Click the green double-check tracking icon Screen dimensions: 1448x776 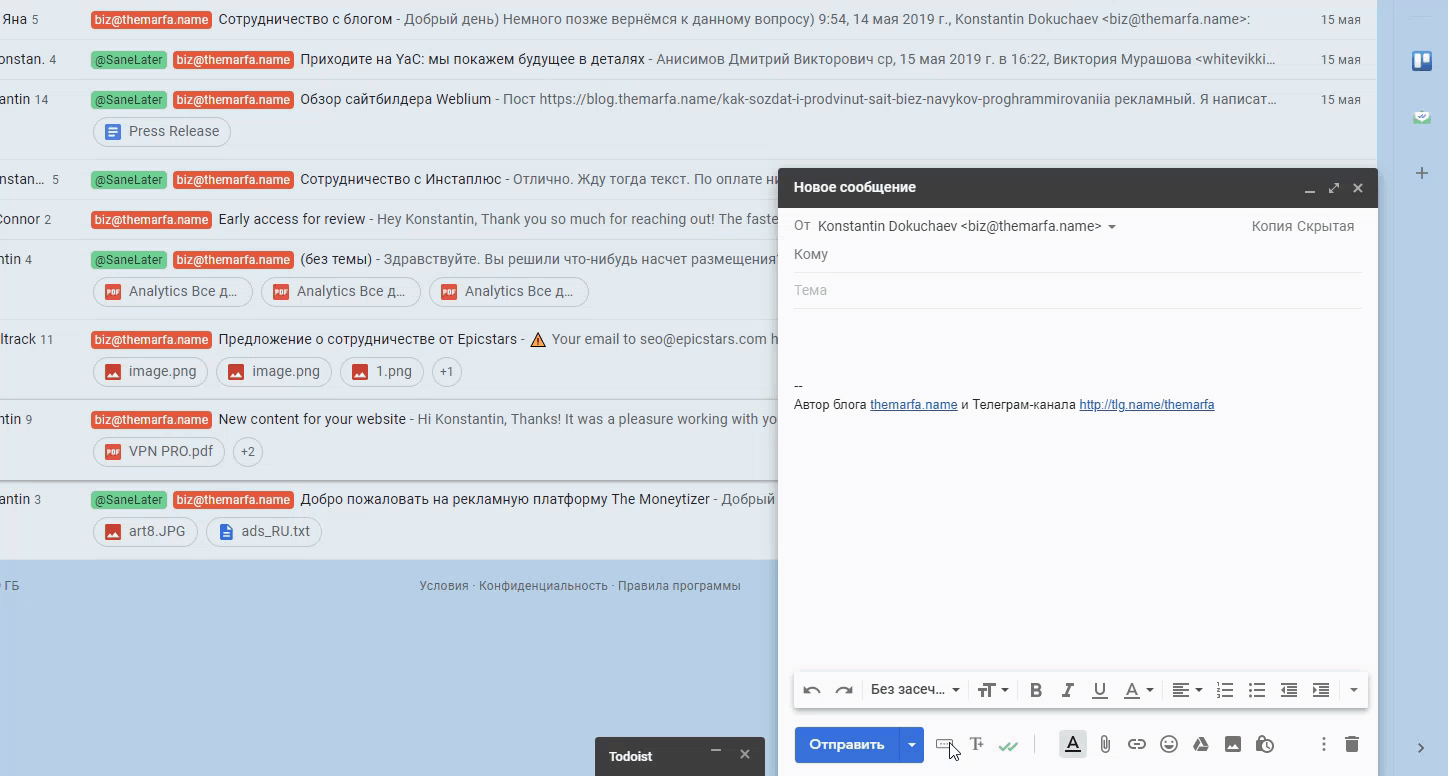click(1008, 746)
